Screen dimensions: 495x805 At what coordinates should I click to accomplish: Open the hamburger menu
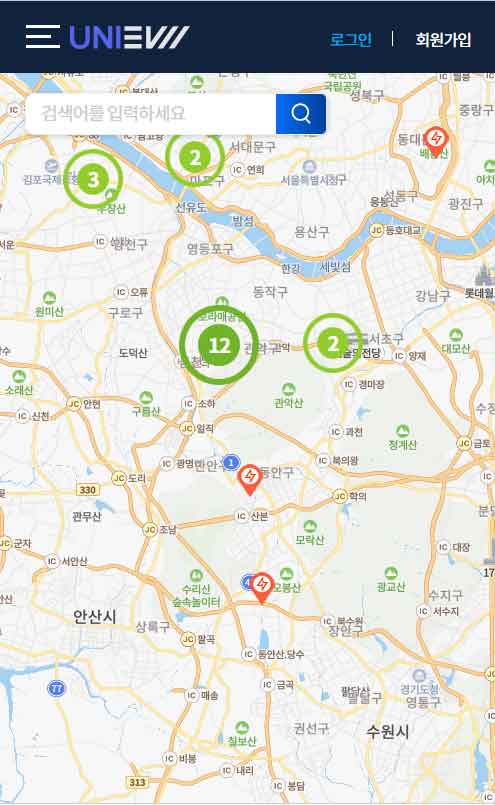pyautogui.click(x=43, y=37)
